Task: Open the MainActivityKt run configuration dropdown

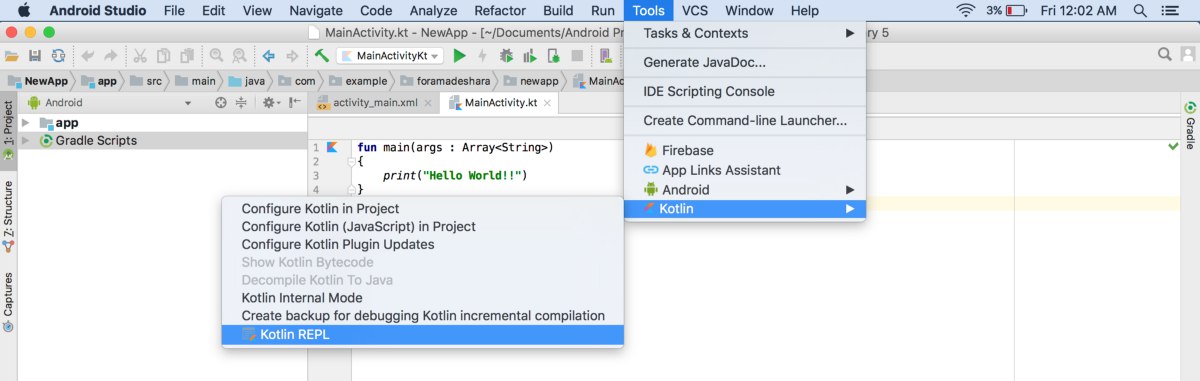Action: tap(390, 55)
